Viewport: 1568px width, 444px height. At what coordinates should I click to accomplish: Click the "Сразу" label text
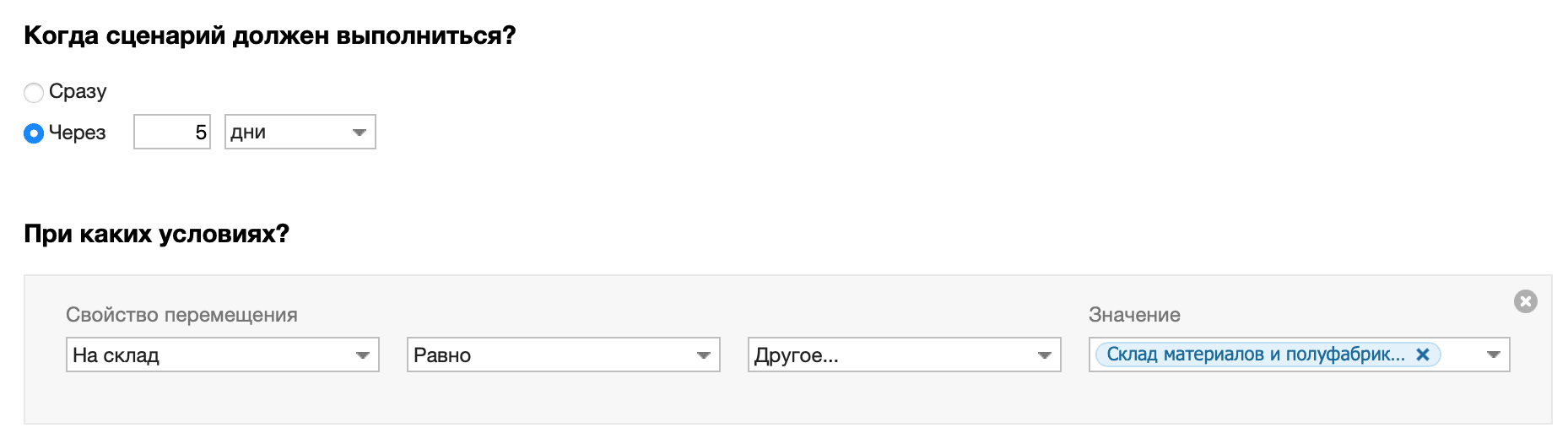(78, 91)
